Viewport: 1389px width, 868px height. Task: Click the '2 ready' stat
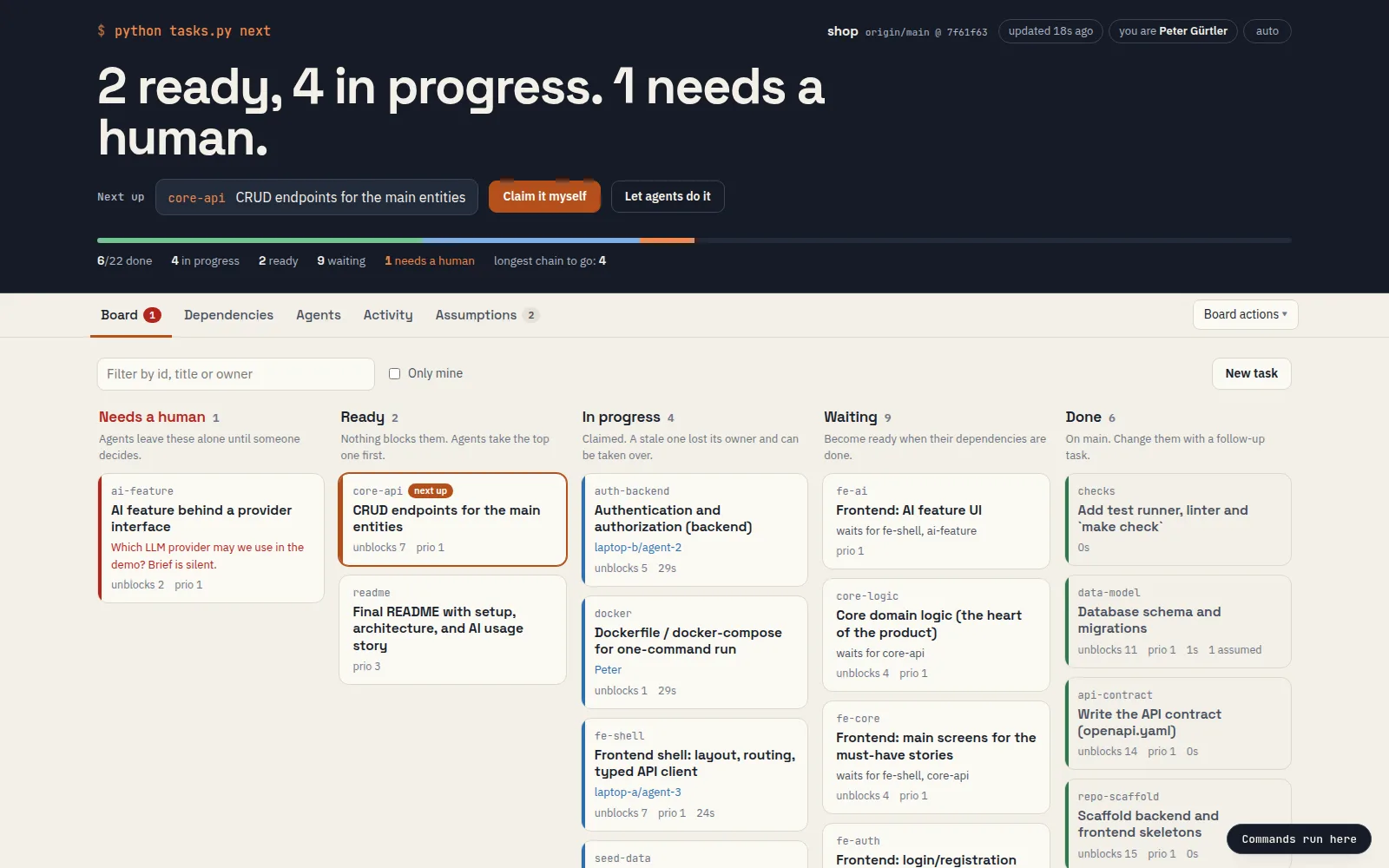[278, 261]
